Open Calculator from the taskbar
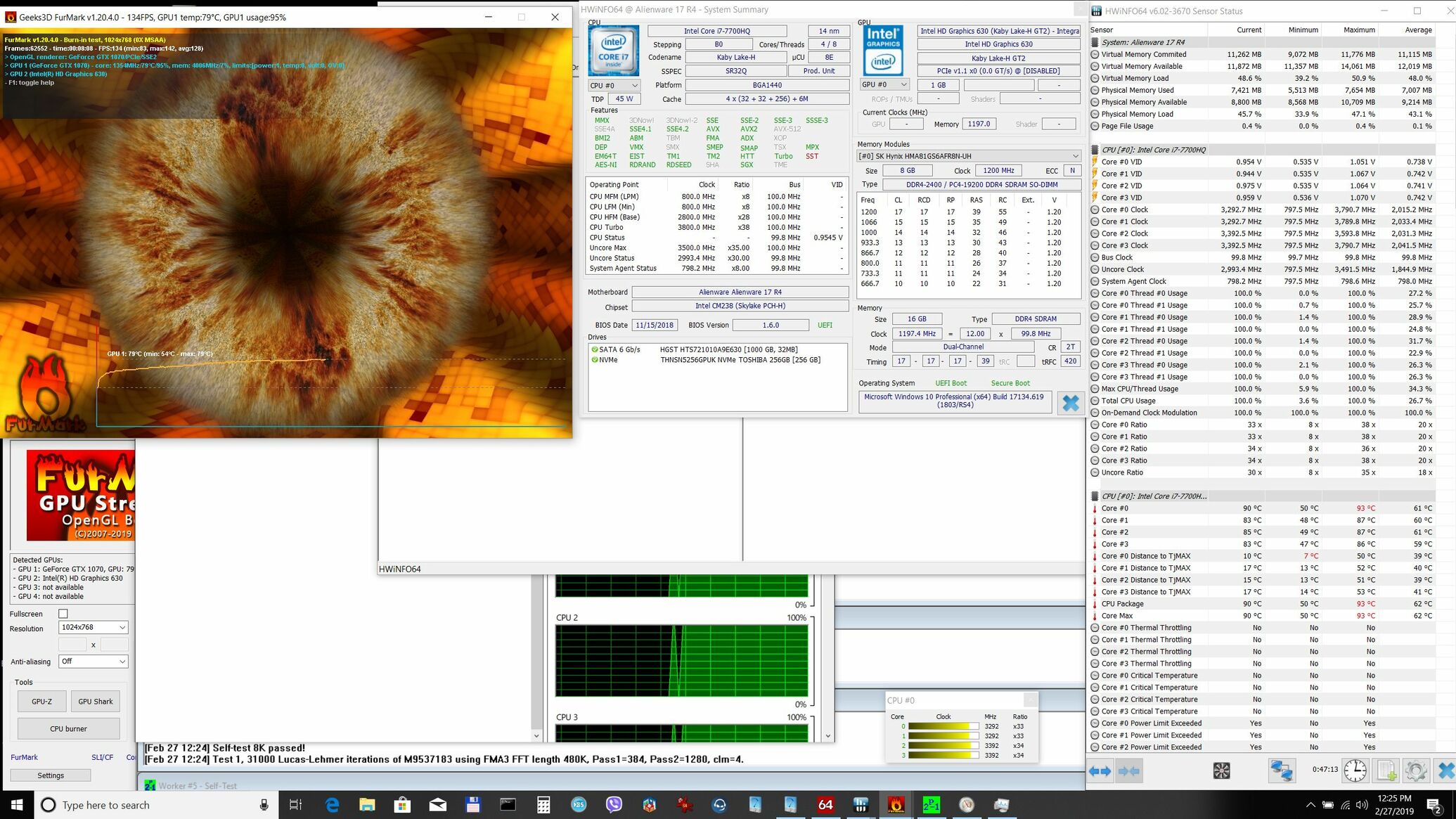Viewport: 1456px width, 819px height. [x=543, y=805]
